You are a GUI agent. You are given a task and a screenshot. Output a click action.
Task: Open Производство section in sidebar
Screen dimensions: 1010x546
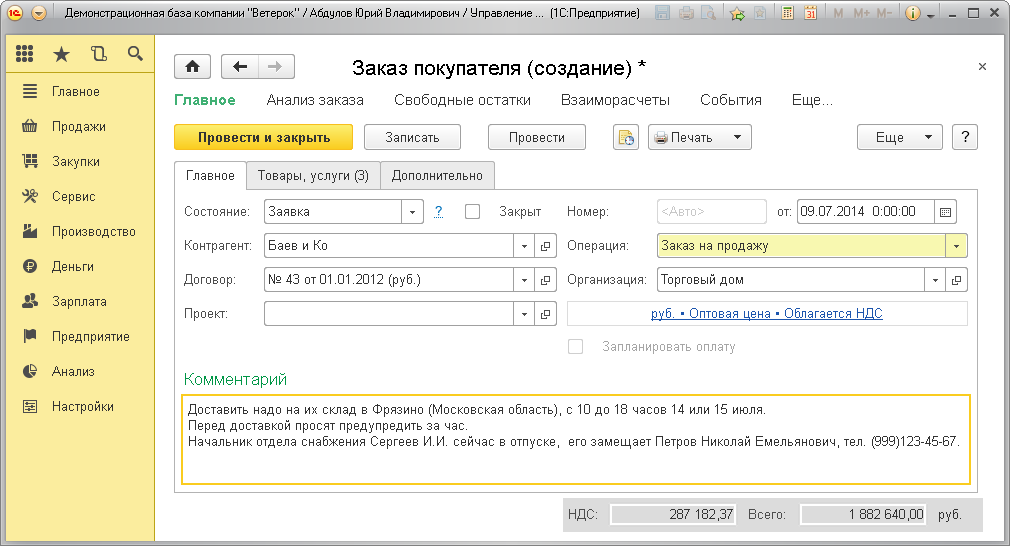tap(81, 231)
